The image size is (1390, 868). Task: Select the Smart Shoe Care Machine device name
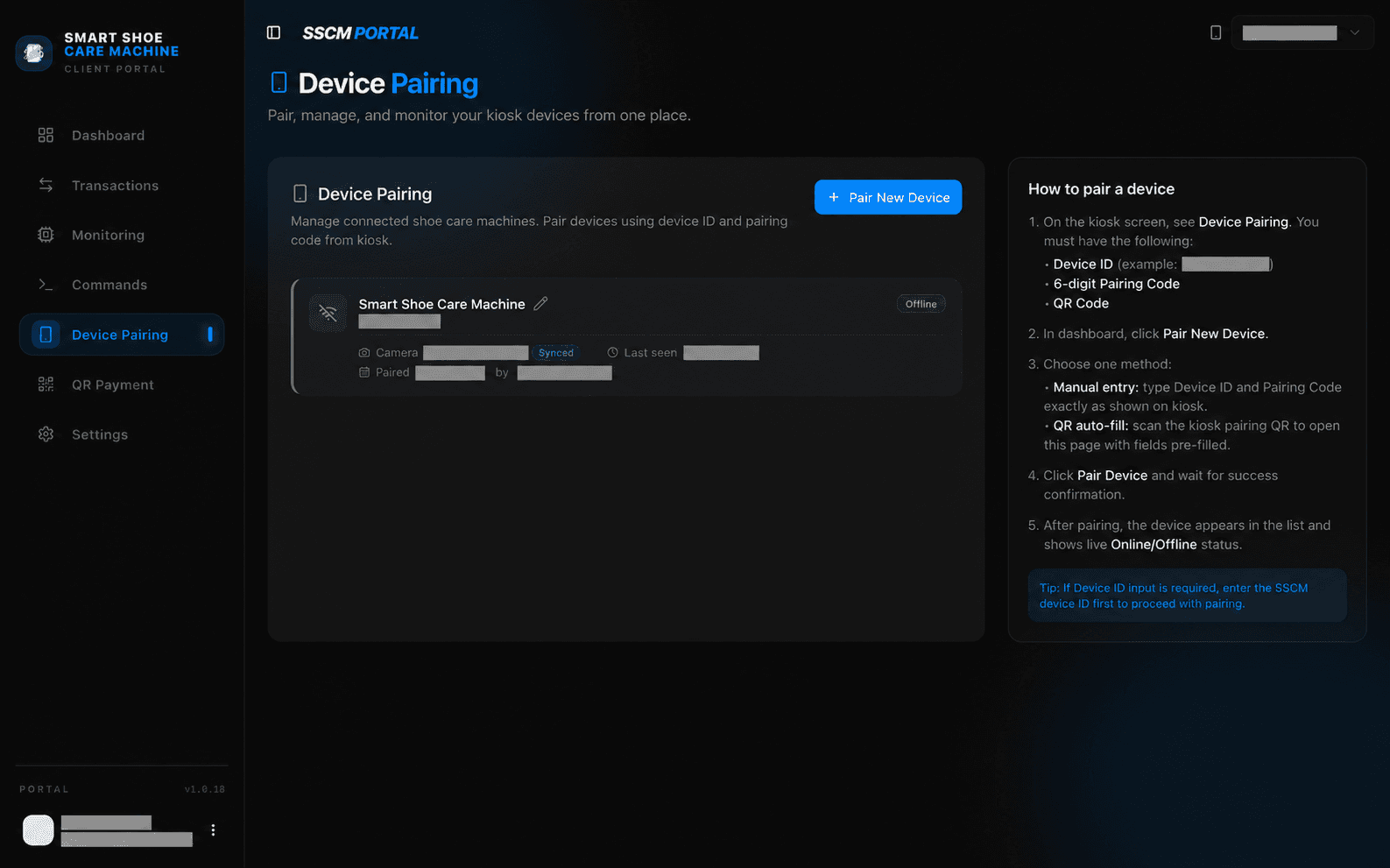441,304
